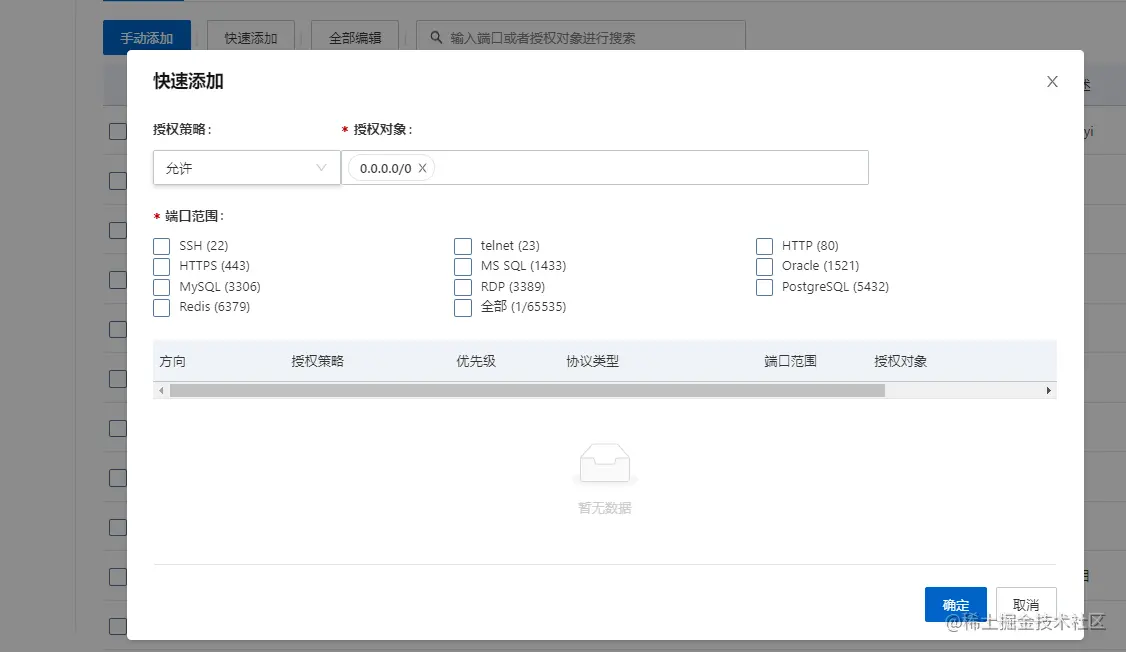The image size is (1126, 652).
Task: Check the 全部 (1/65535) port checkbox
Action: [463, 307]
